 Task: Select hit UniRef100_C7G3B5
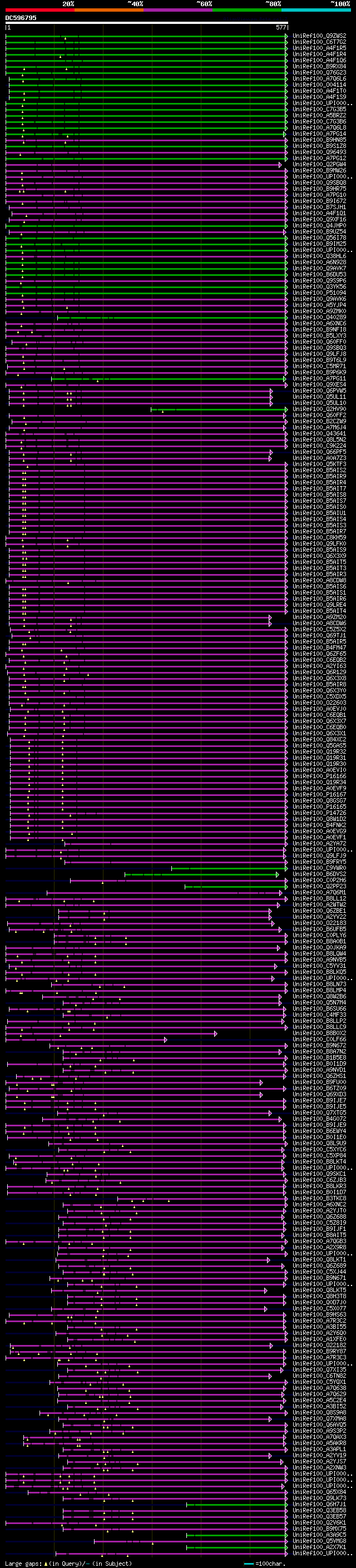319,110
